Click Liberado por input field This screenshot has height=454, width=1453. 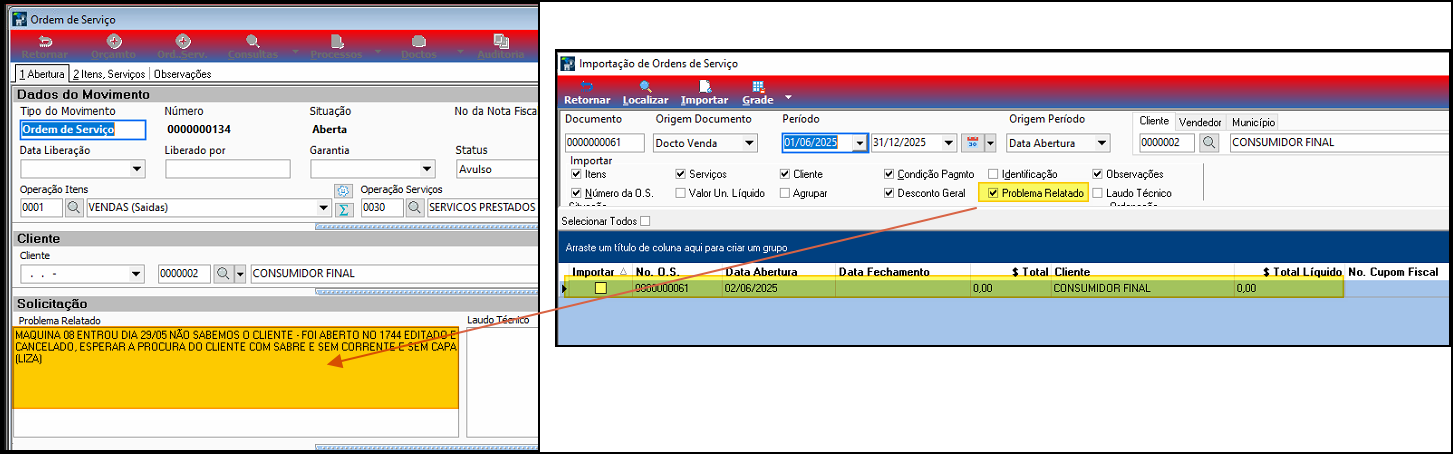(227, 169)
